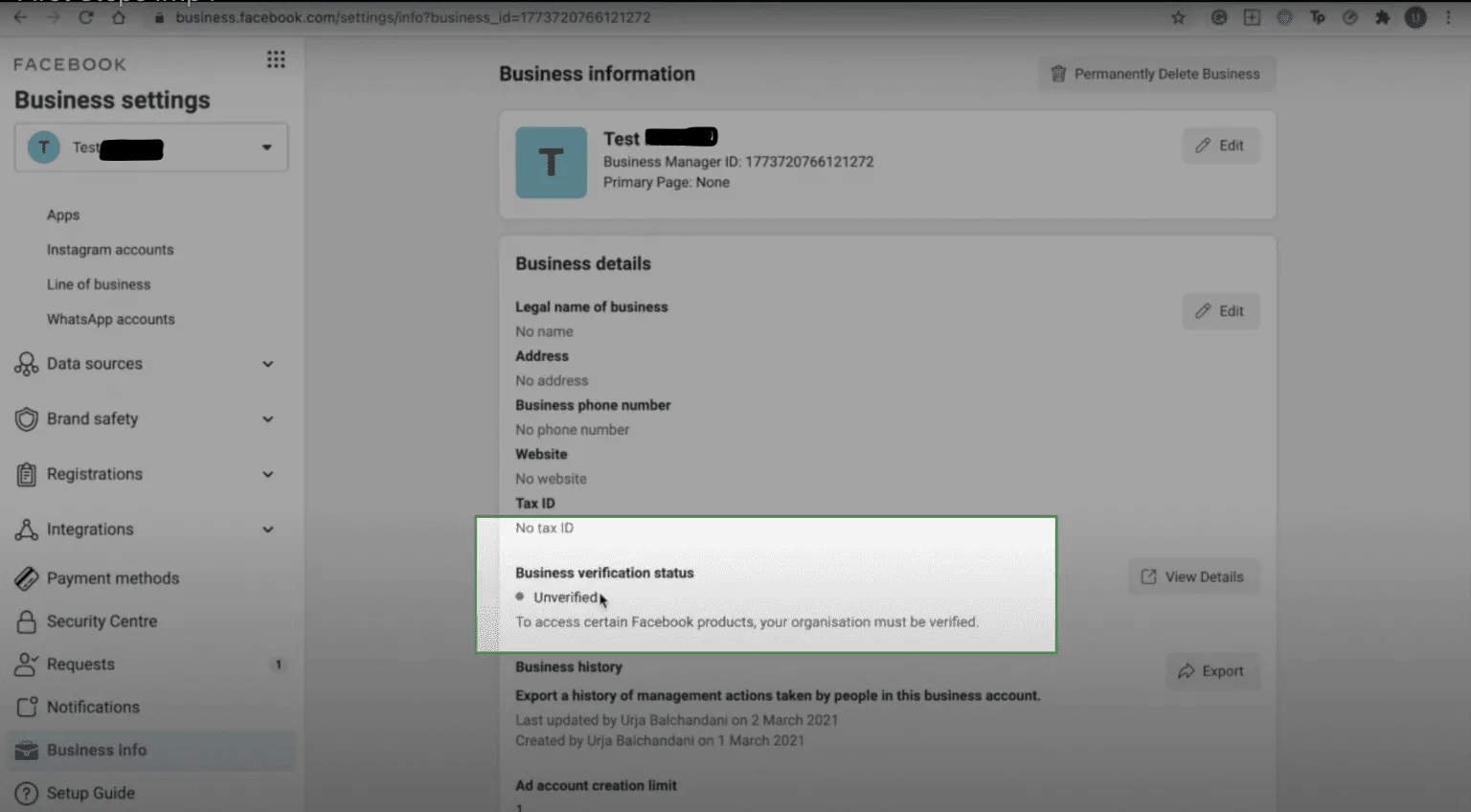Click View Details for business verification
This screenshot has width=1471, height=812.
(x=1192, y=576)
